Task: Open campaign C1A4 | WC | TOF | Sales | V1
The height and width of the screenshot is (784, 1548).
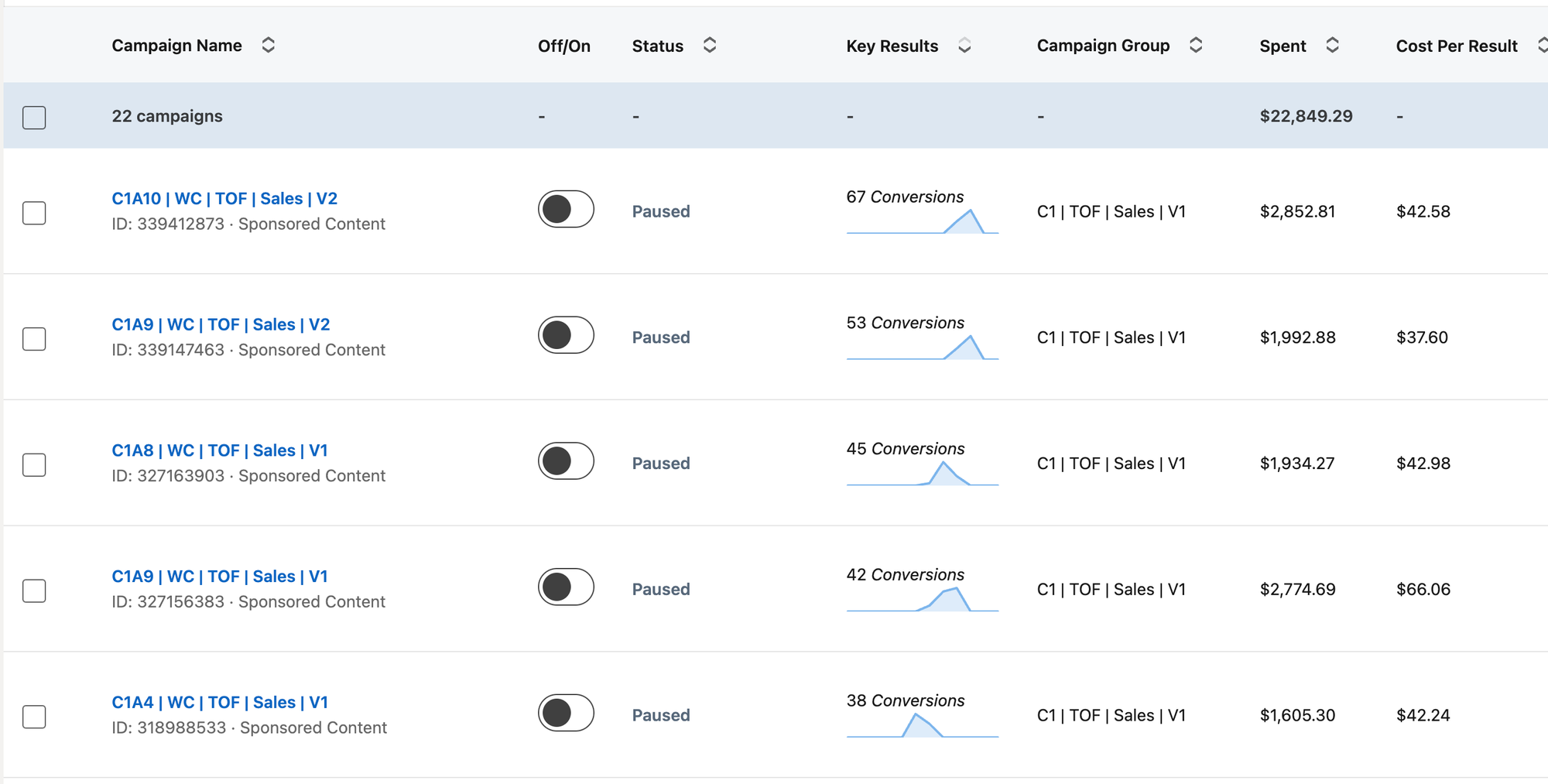Action: click(220, 703)
